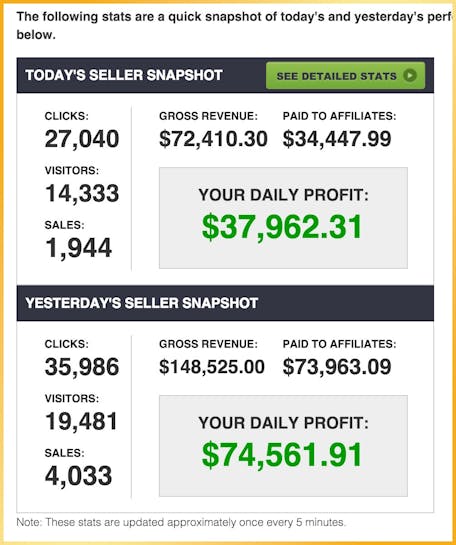Image resolution: width=456 pixels, height=545 pixels.
Task: Click yesterday's clicks value 35,986
Action: click(82, 367)
